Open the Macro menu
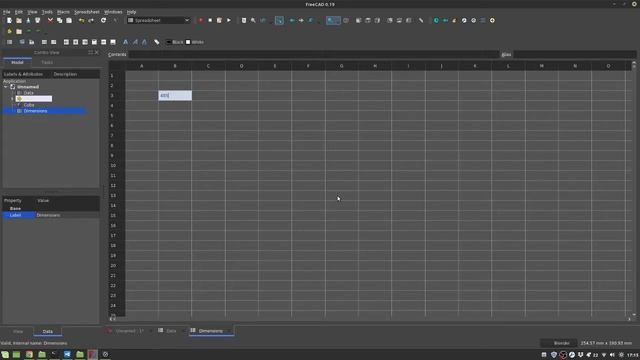Viewport: 640px width, 360px height. tap(63, 12)
